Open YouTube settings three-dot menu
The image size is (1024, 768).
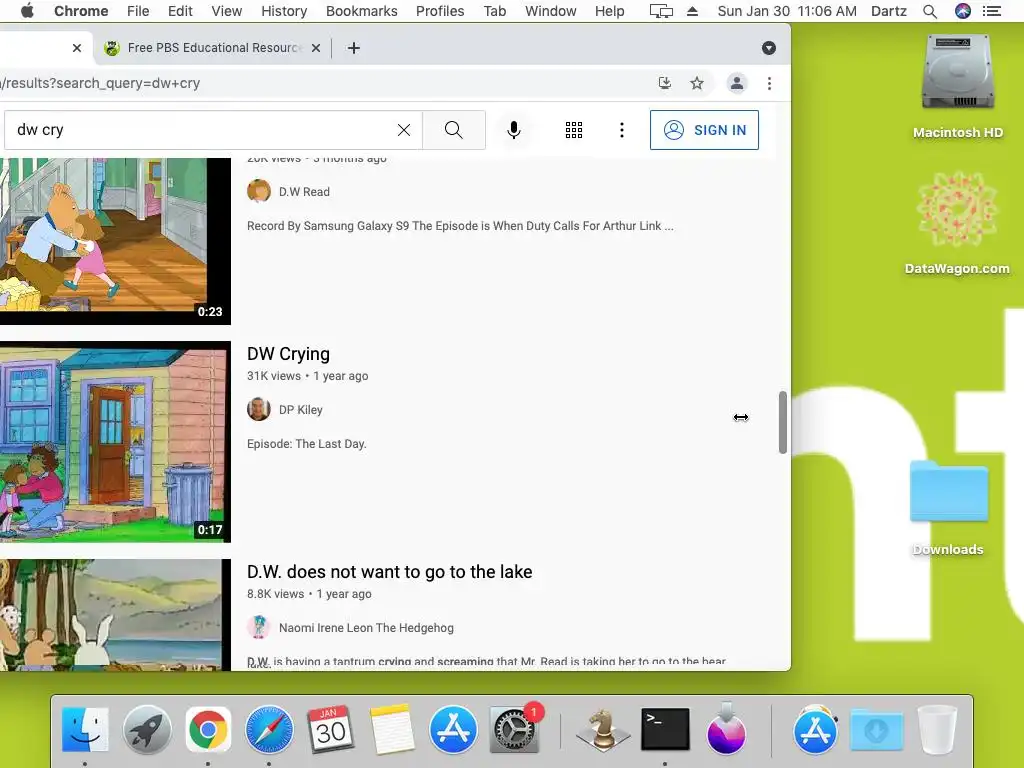coord(622,130)
